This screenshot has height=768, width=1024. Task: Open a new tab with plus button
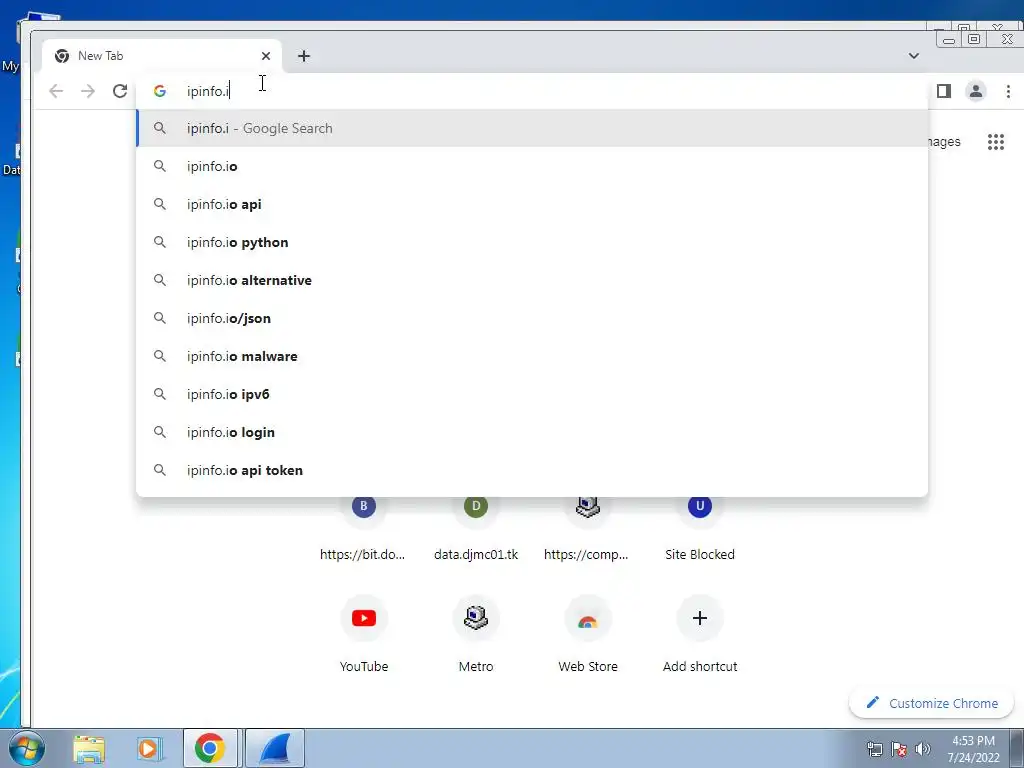(x=304, y=56)
